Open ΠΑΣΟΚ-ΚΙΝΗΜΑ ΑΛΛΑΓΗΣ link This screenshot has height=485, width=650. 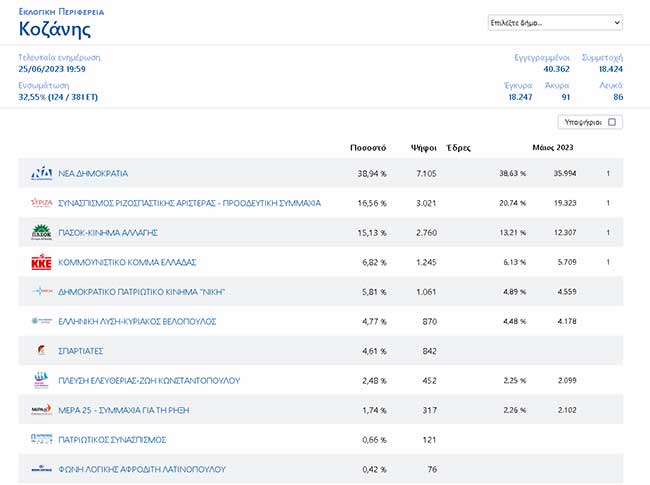pyautogui.click(x=108, y=233)
